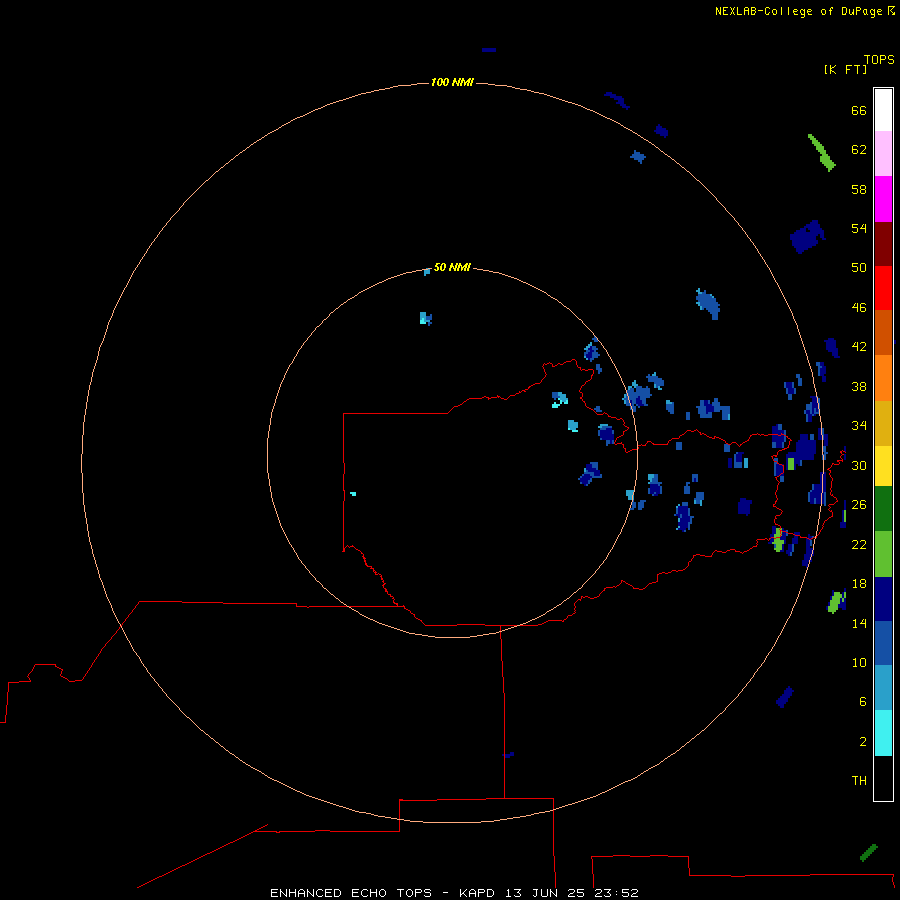The height and width of the screenshot is (900, 900).
Task: Click legend value 30
Action: tap(859, 465)
